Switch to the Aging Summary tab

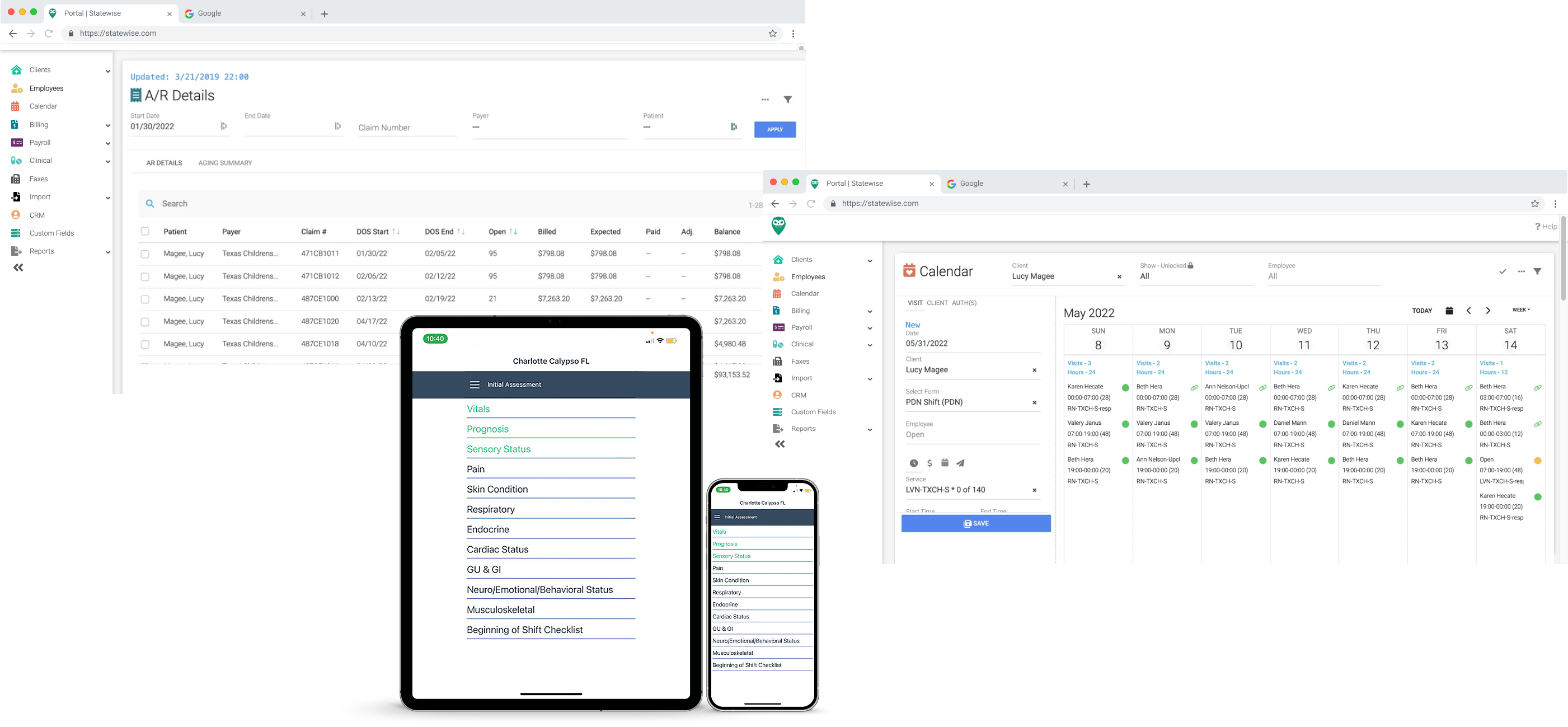pyautogui.click(x=225, y=163)
